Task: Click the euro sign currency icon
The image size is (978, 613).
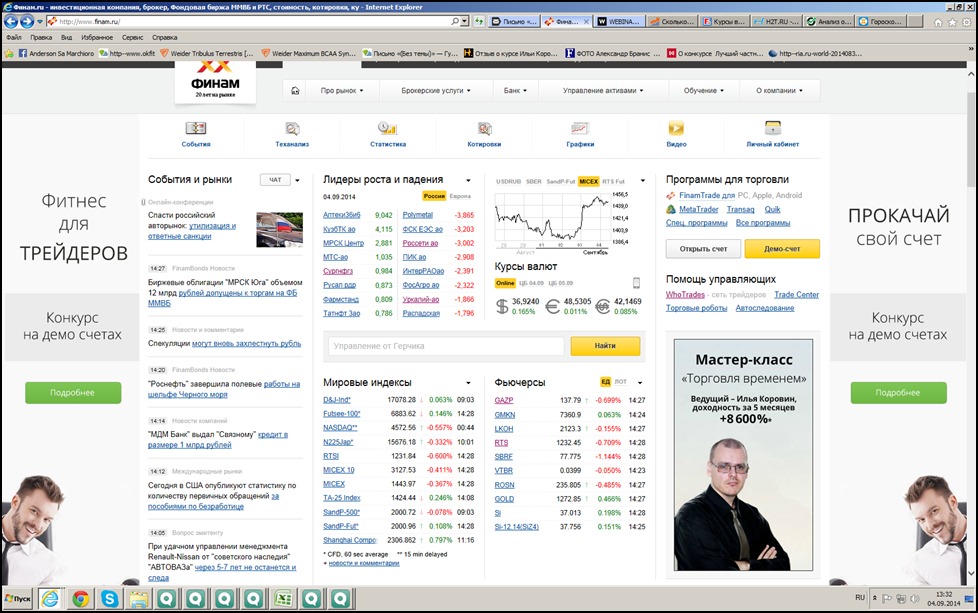Action: pyautogui.click(x=552, y=306)
